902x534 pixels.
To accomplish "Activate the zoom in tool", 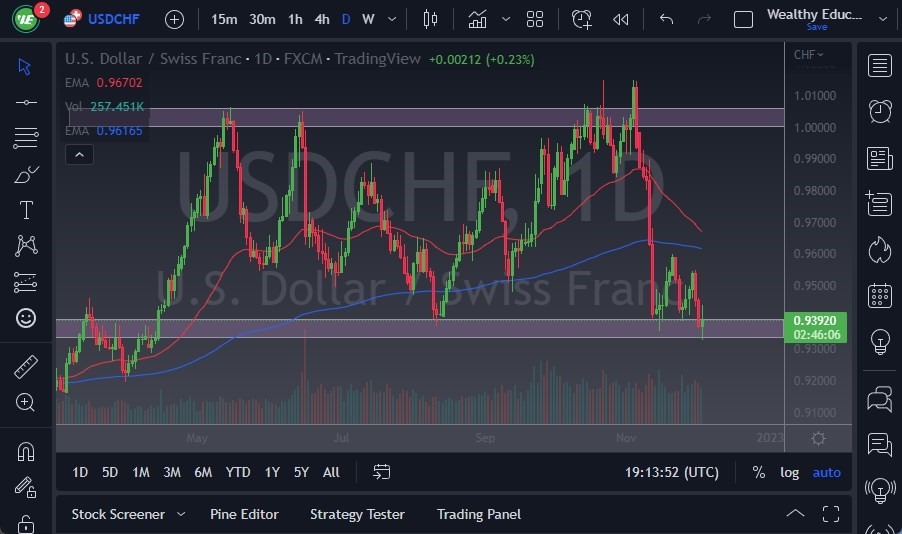I will [26, 402].
